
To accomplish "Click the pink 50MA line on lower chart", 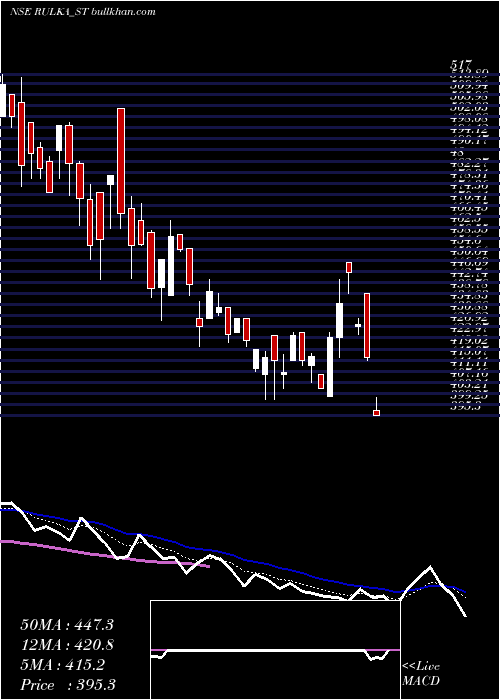I will click(105, 555).
